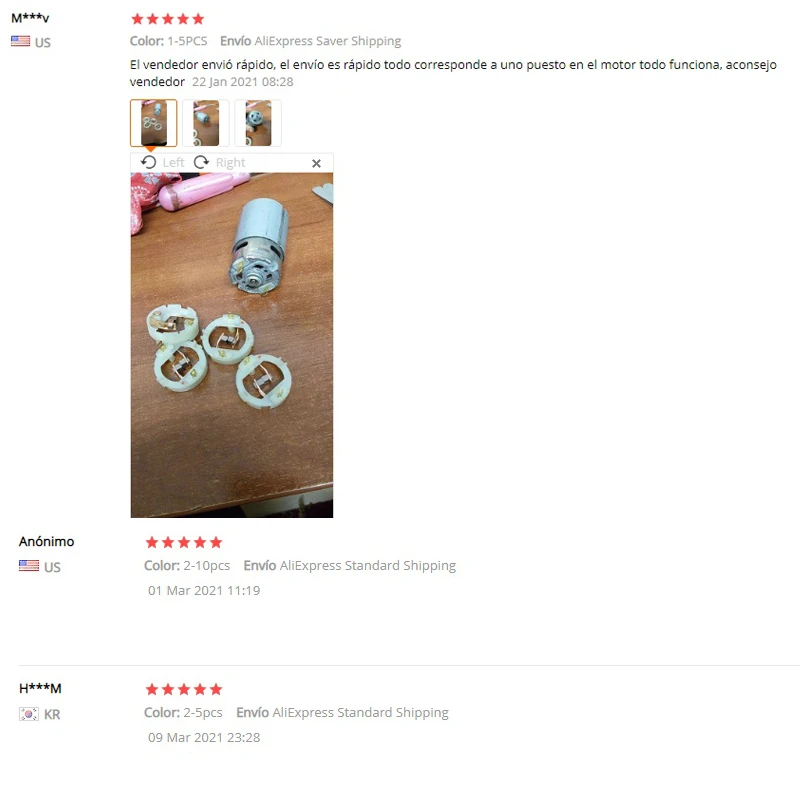This screenshot has width=800, height=800.
Task: Close the enlarged review photo
Action: click(x=316, y=163)
